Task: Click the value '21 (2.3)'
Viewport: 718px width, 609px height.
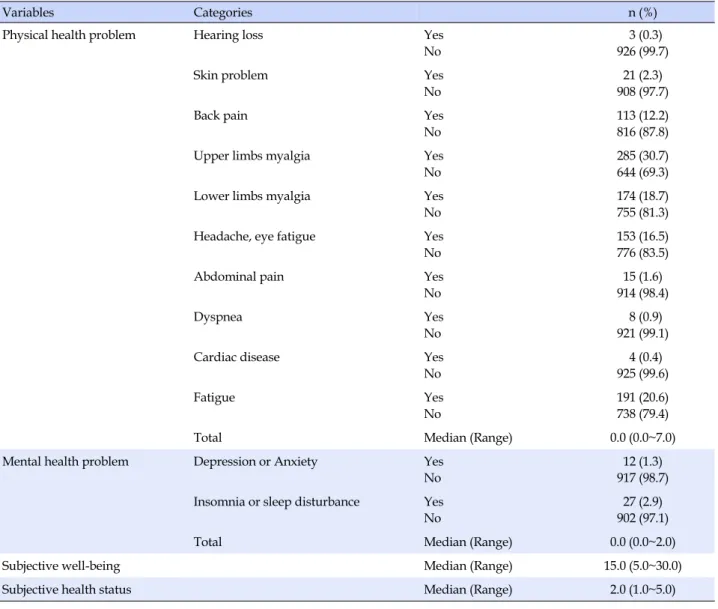Action: pos(642,75)
